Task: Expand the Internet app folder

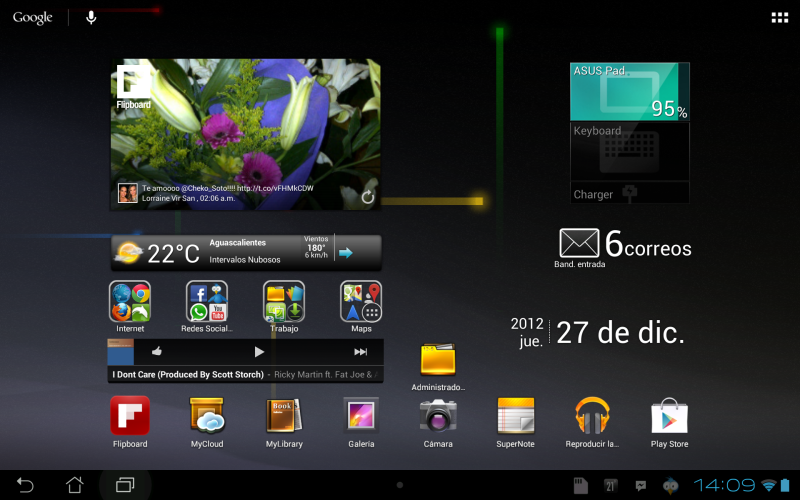Action: pos(130,301)
